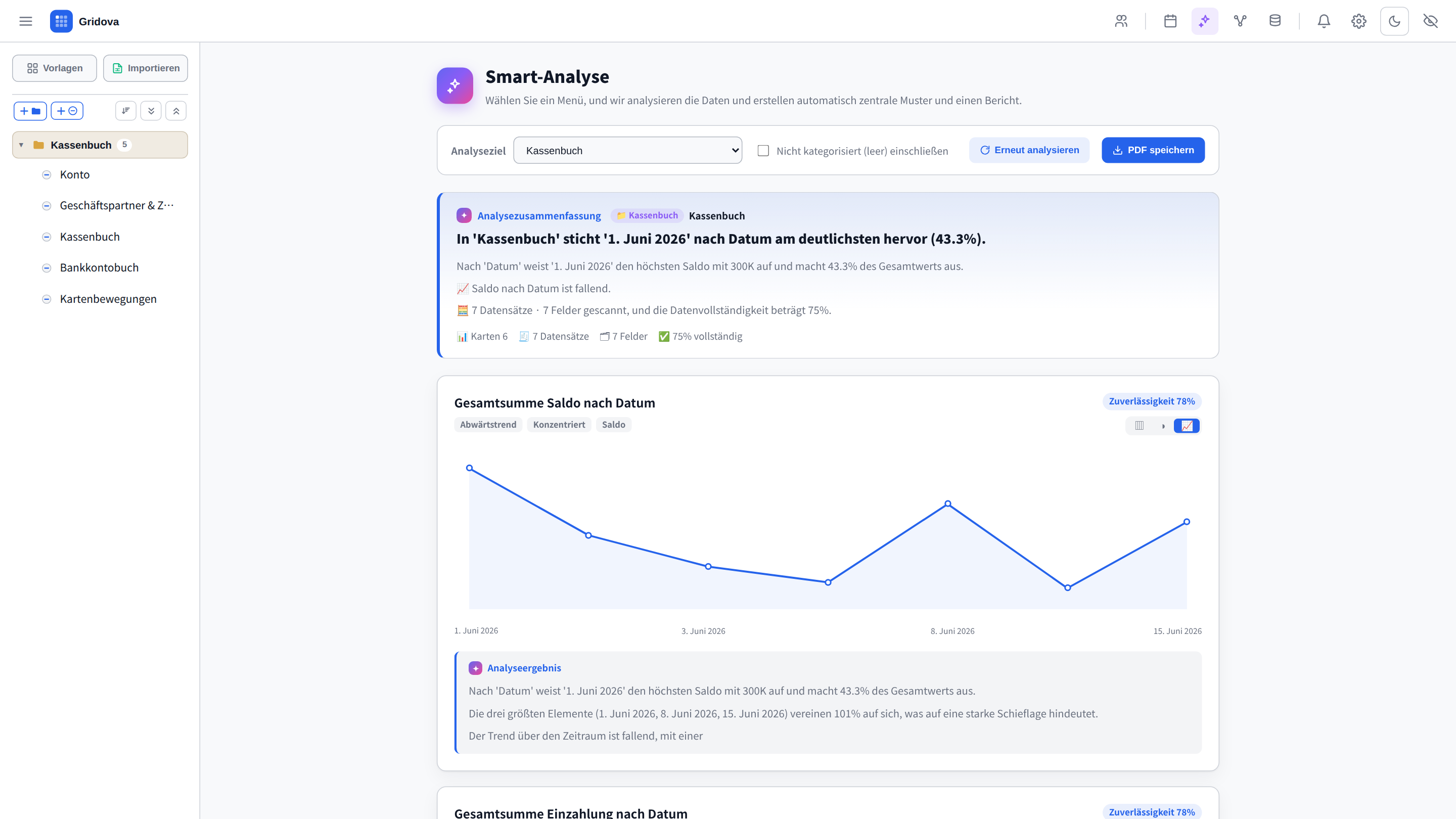The image size is (1456, 819).
Task: Open notifications bell
Action: pos(1324,21)
